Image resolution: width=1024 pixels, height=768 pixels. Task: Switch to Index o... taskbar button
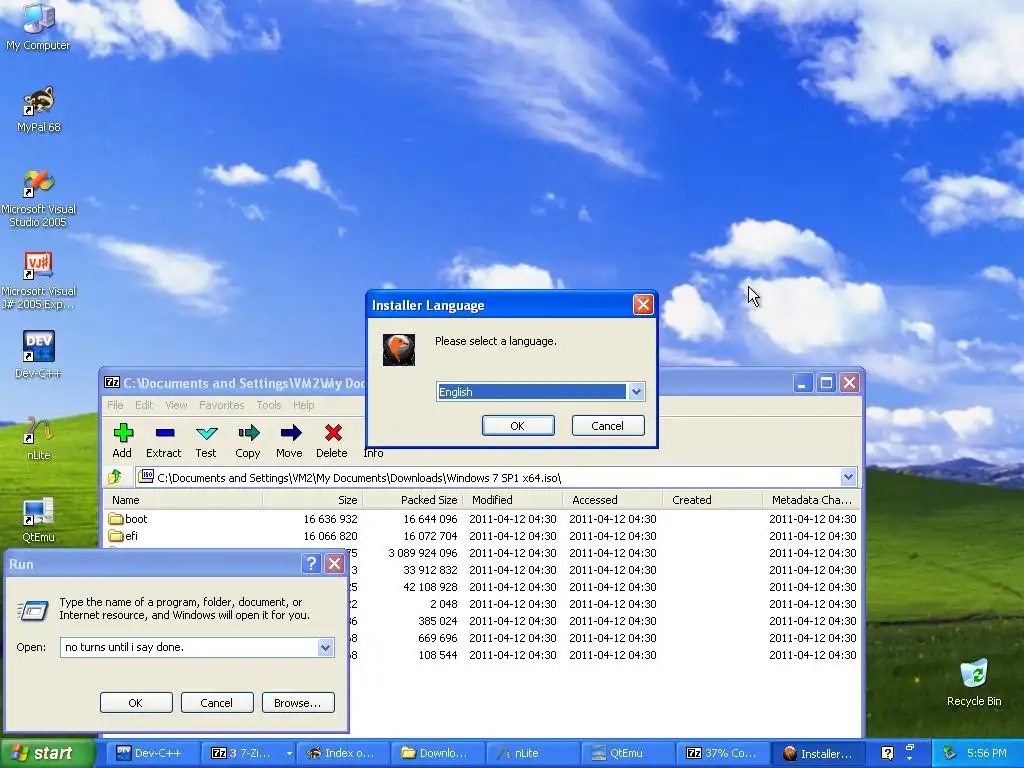[x=343, y=754]
